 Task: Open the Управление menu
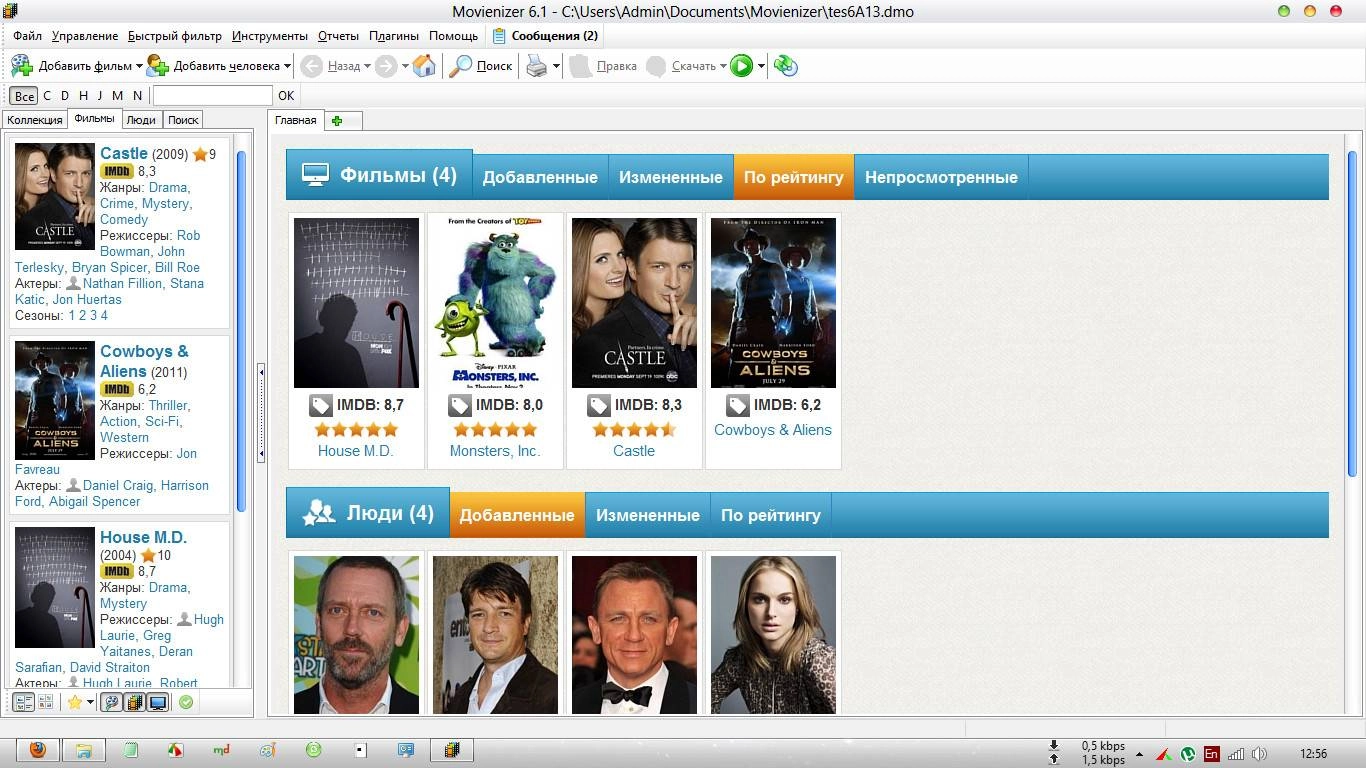click(85, 36)
